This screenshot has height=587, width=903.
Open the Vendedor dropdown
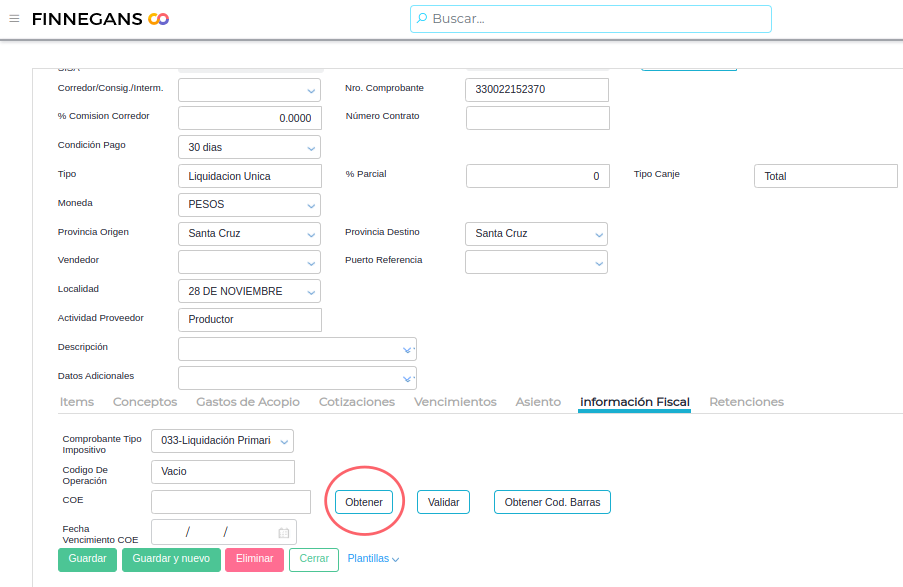(x=311, y=263)
